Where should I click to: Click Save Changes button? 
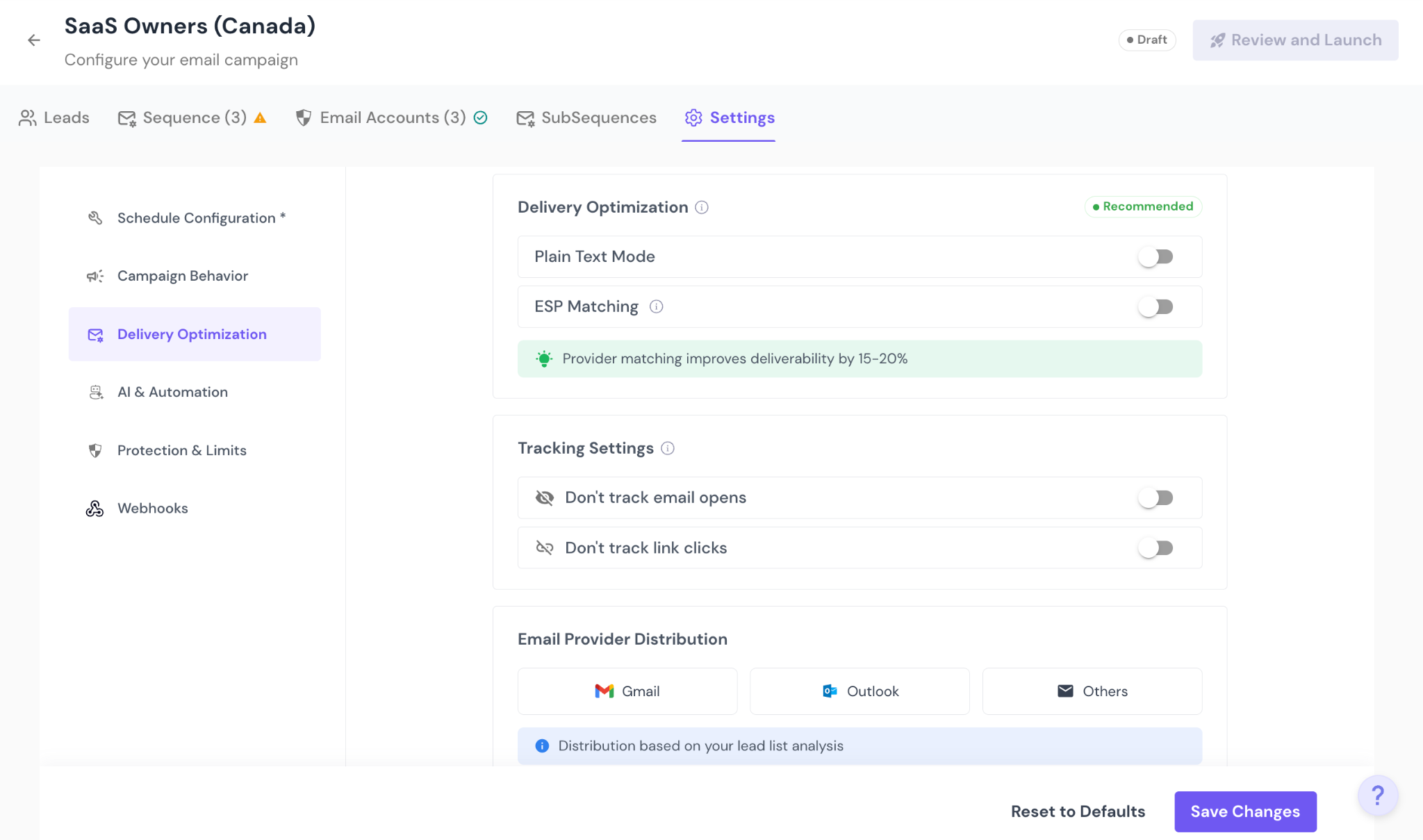[x=1245, y=812]
